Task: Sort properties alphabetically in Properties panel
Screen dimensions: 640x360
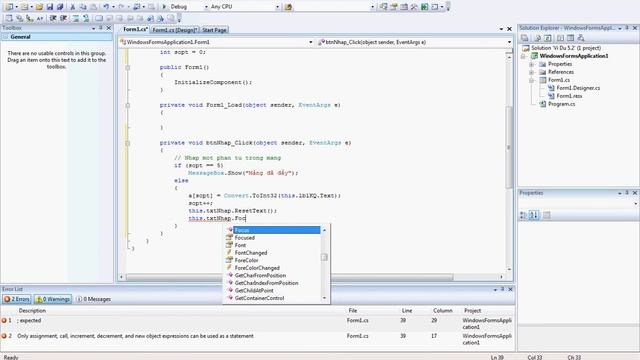Action: click(533, 215)
